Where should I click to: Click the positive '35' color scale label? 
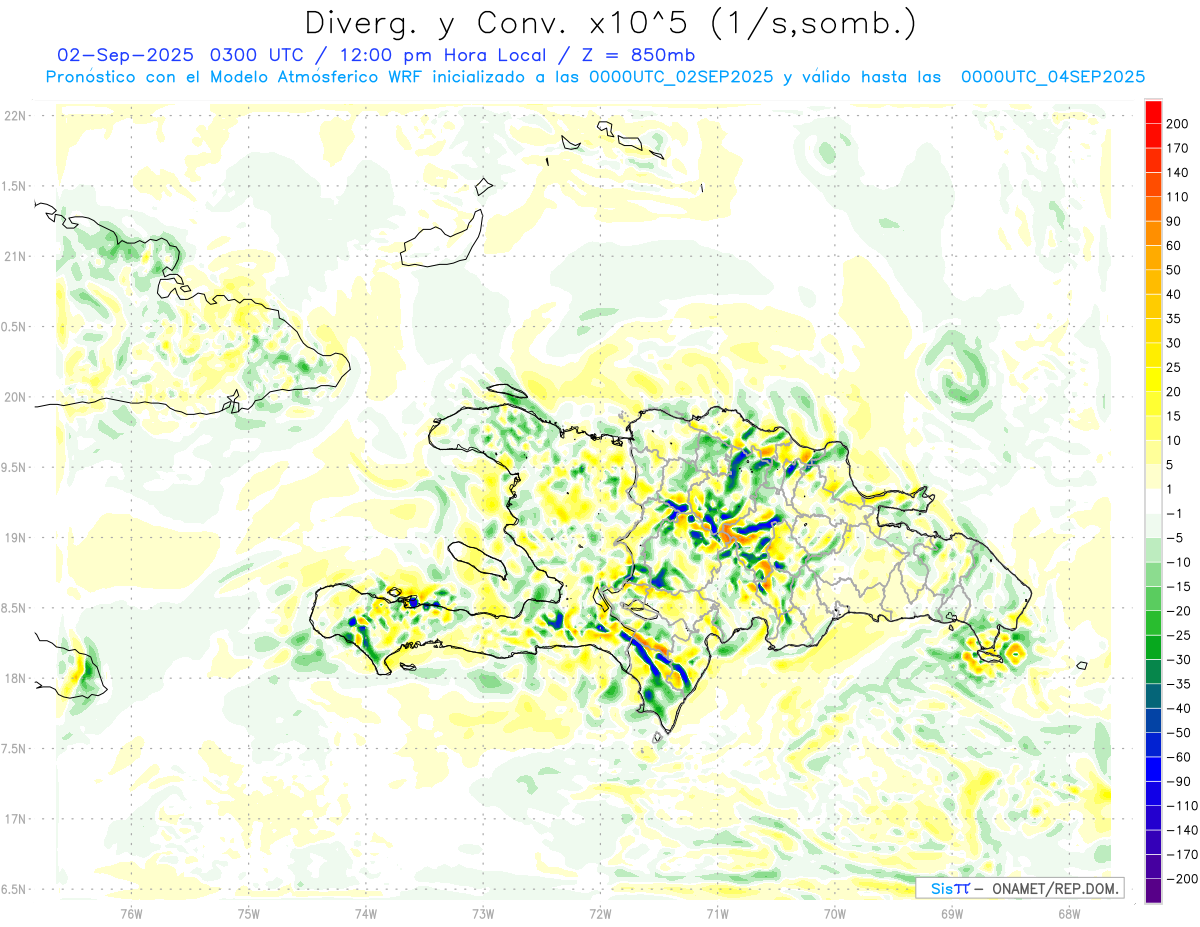(x=1174, y=319)
